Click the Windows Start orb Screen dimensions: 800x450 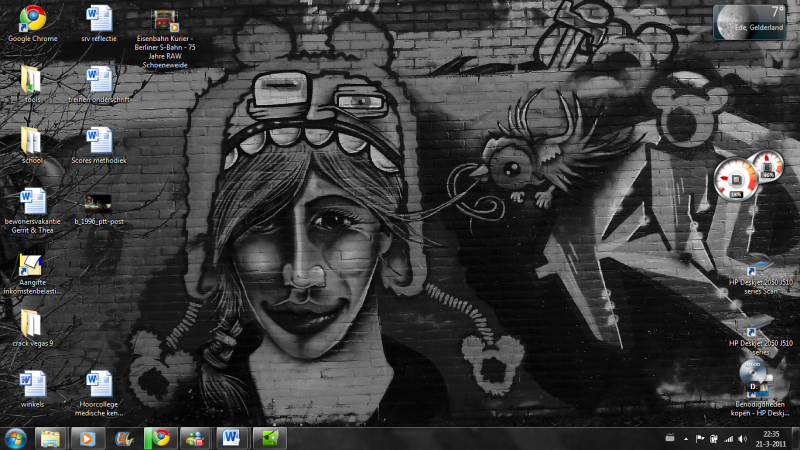click(16, 438)
